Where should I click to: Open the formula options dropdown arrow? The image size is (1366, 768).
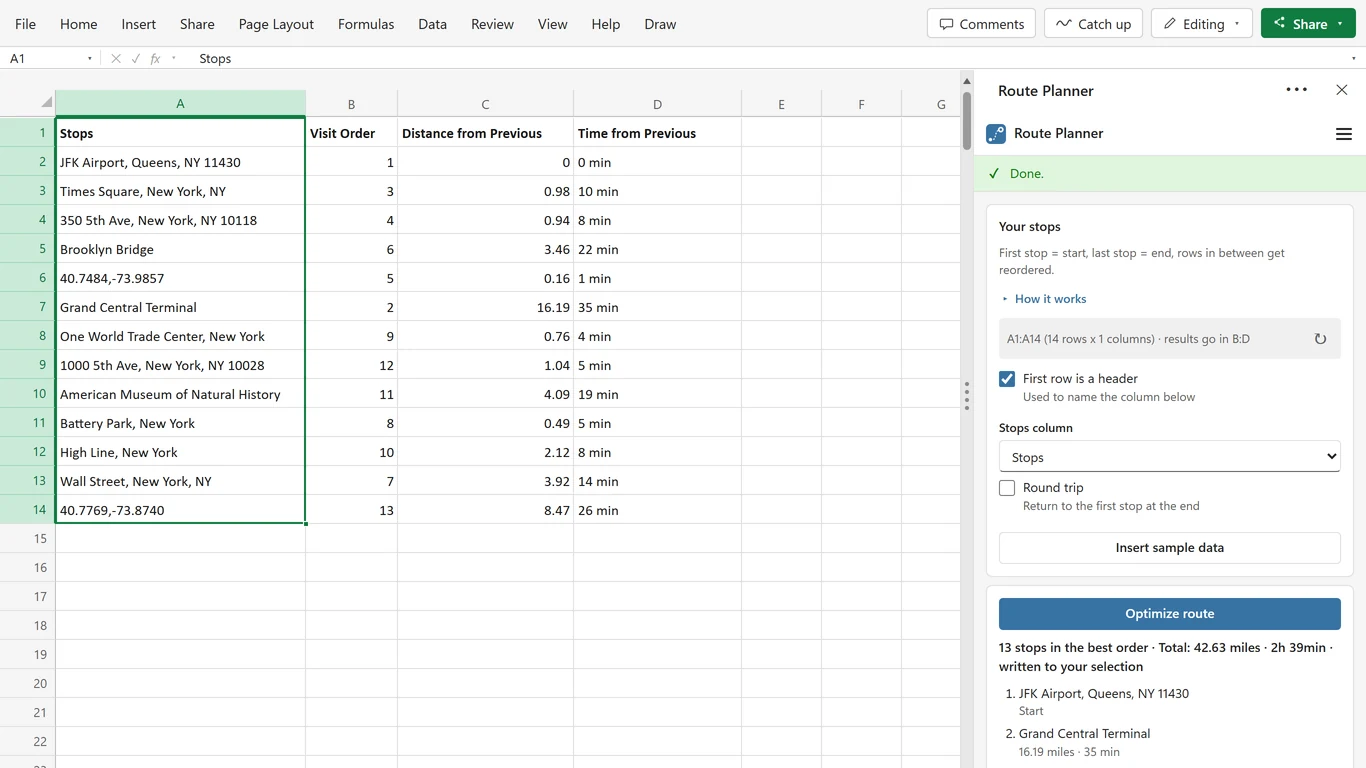click(x=173, y=59)
